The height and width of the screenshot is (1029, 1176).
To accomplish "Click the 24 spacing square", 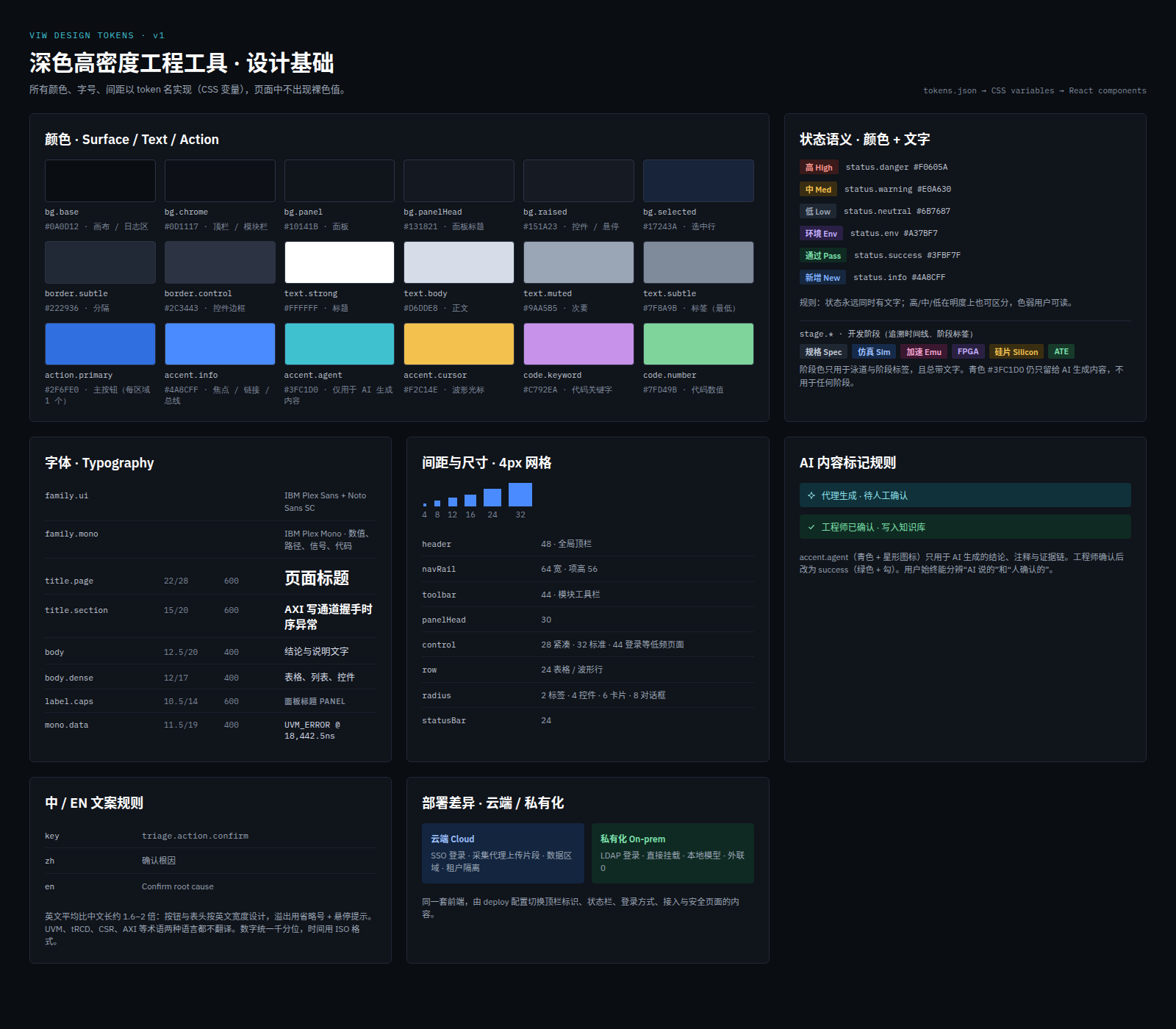I will [x=492, y=498].
